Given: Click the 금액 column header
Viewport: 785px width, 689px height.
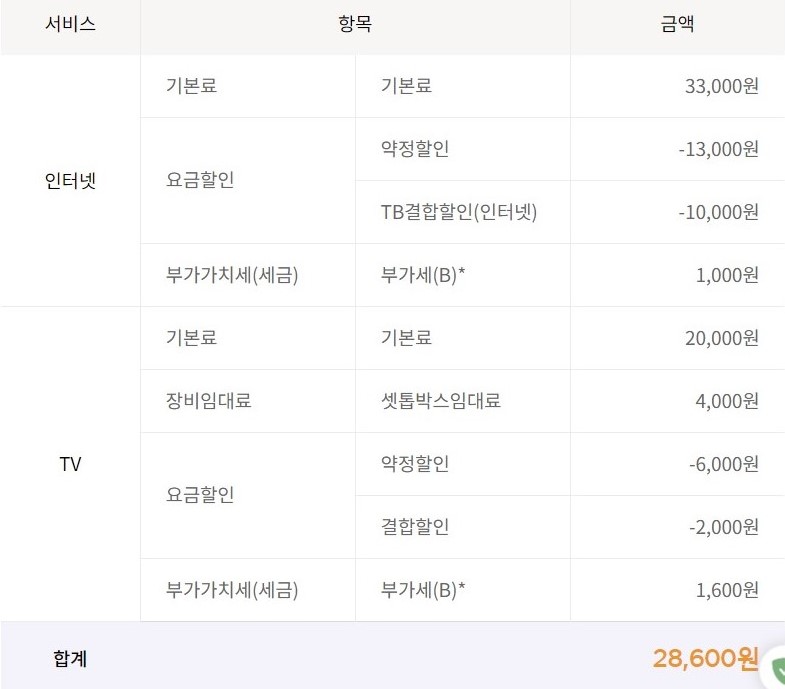Looking at the screenshot, I should [x=677, y=25].
